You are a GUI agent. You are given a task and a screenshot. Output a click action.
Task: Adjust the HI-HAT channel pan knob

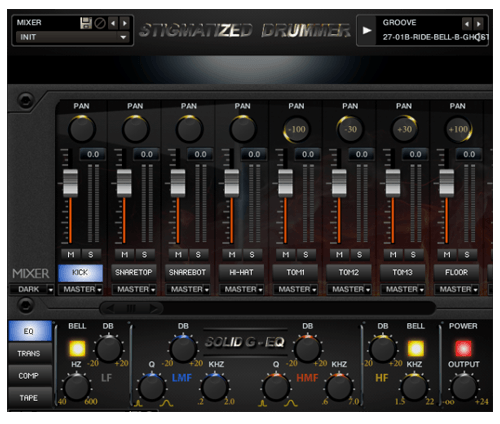coord(243,129)
